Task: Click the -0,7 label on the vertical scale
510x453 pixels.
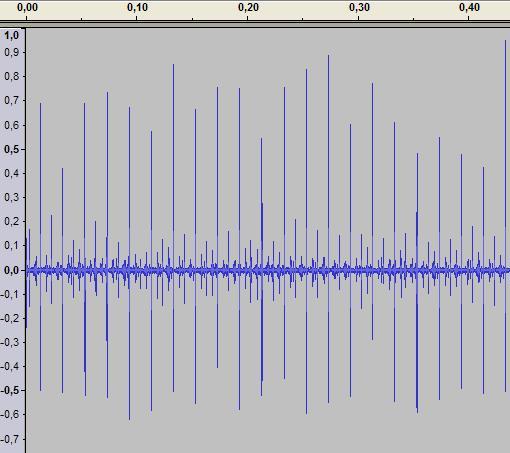Action: click(x=10, y=439)
